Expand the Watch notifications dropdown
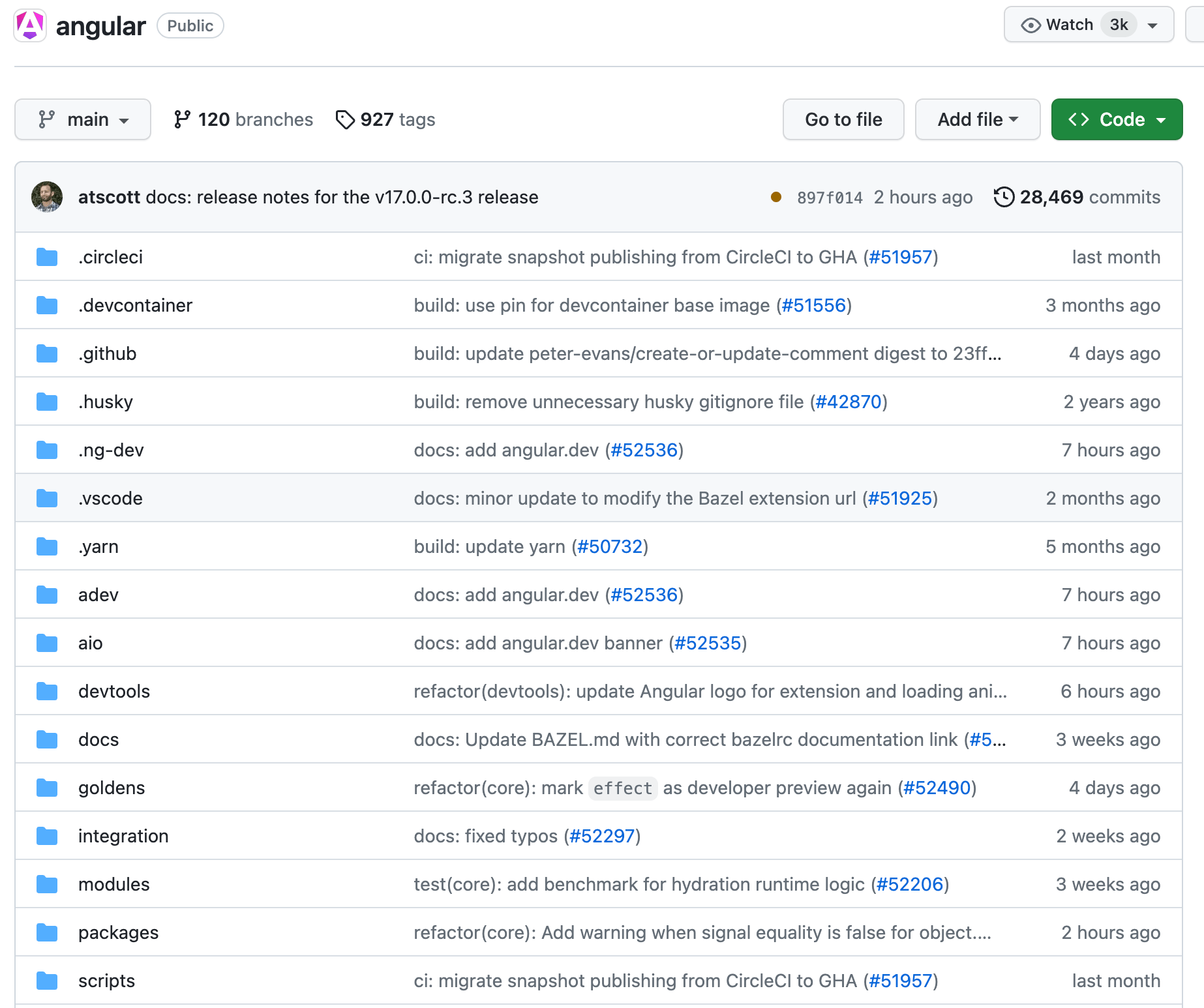1204x1008 pixels. 1152,25
